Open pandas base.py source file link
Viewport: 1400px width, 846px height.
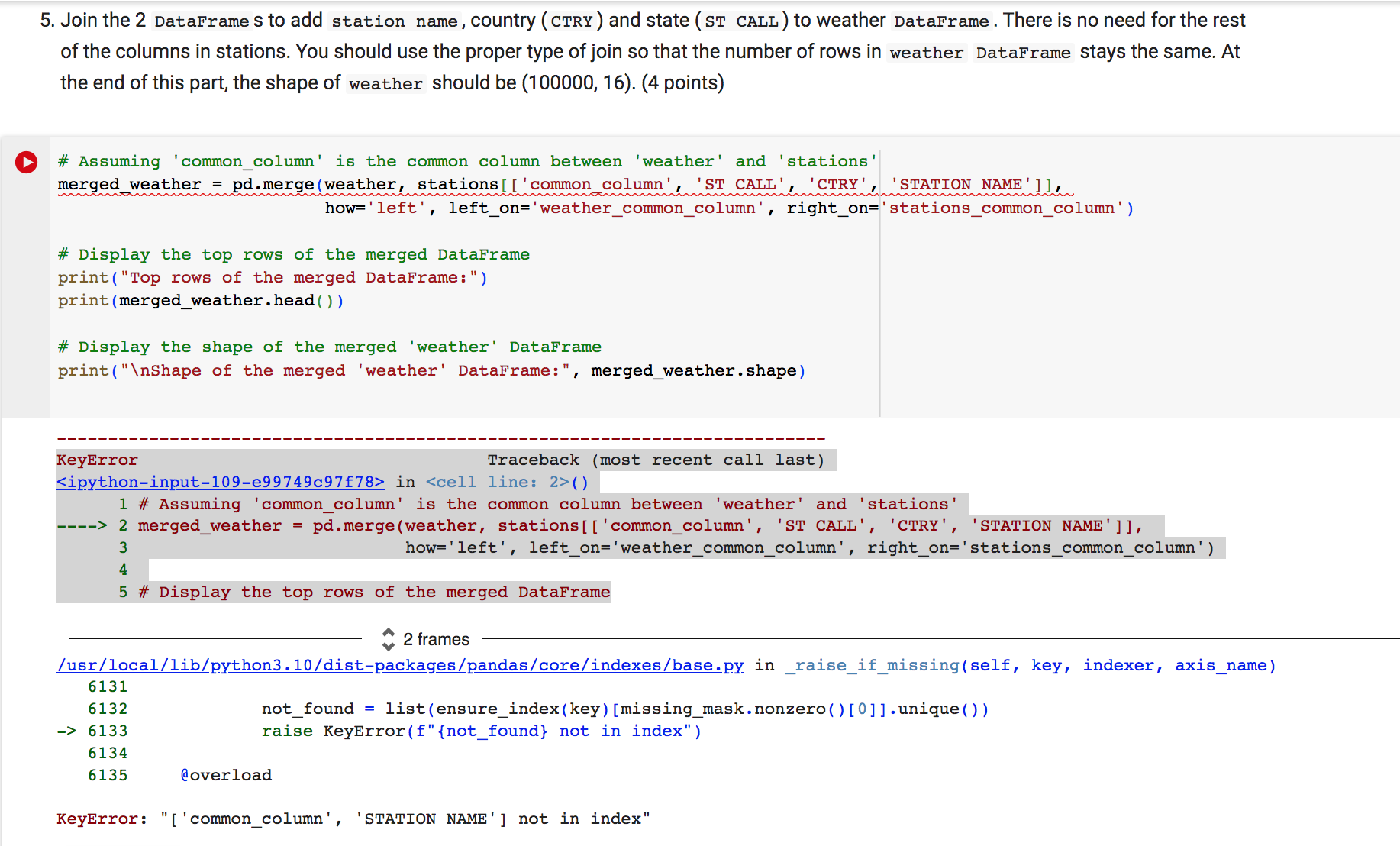coord(398,665)
